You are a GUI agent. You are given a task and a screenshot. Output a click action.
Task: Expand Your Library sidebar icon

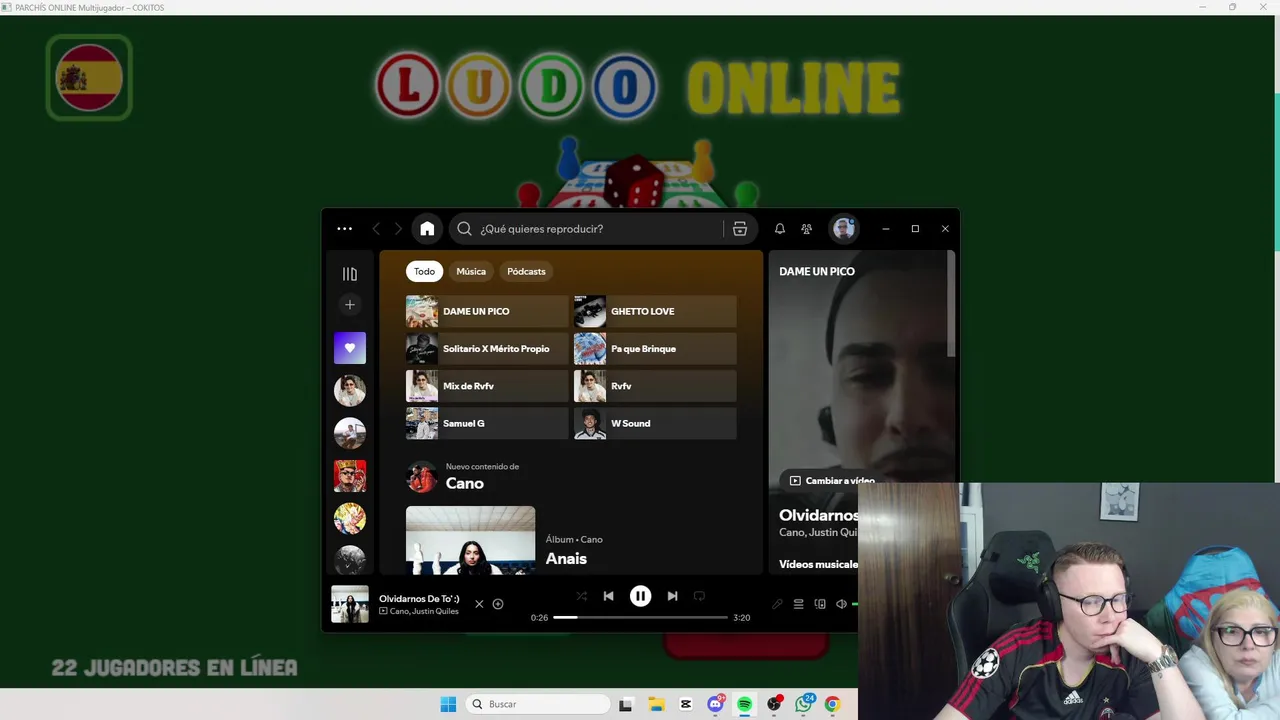(x=350, y=274)
